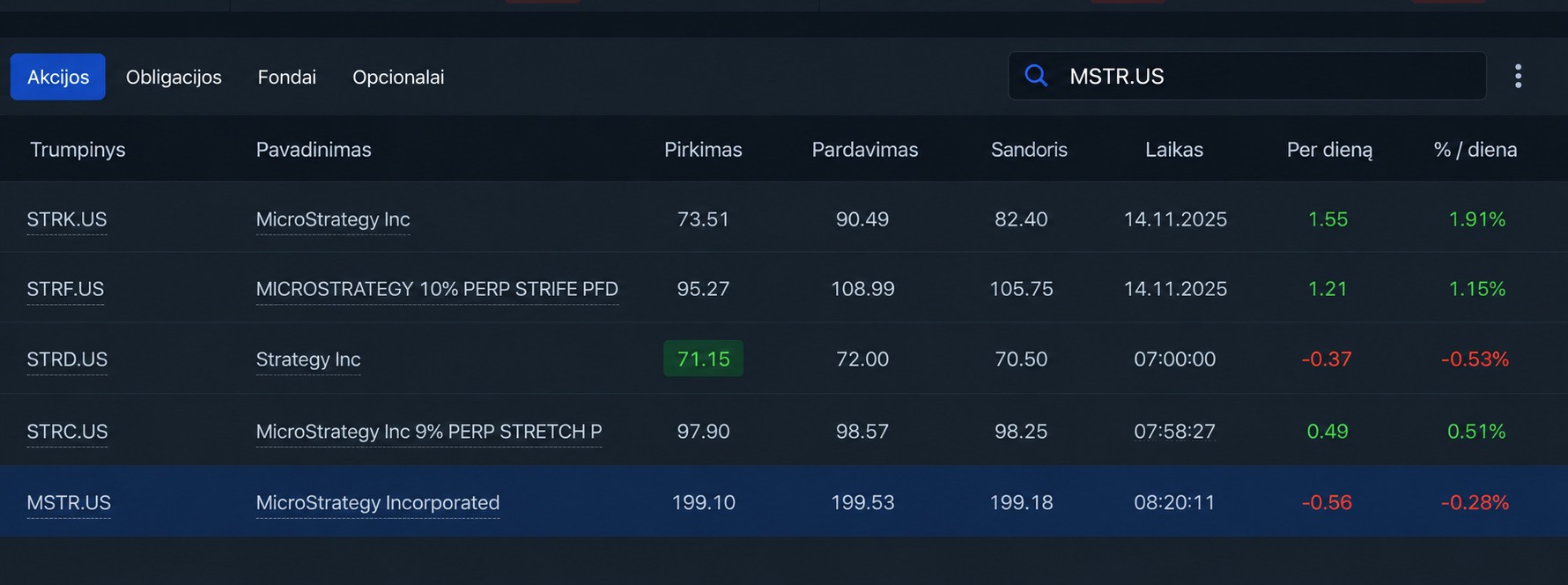Click MSTR.US time 08:20:11

tap(1174, 503)
